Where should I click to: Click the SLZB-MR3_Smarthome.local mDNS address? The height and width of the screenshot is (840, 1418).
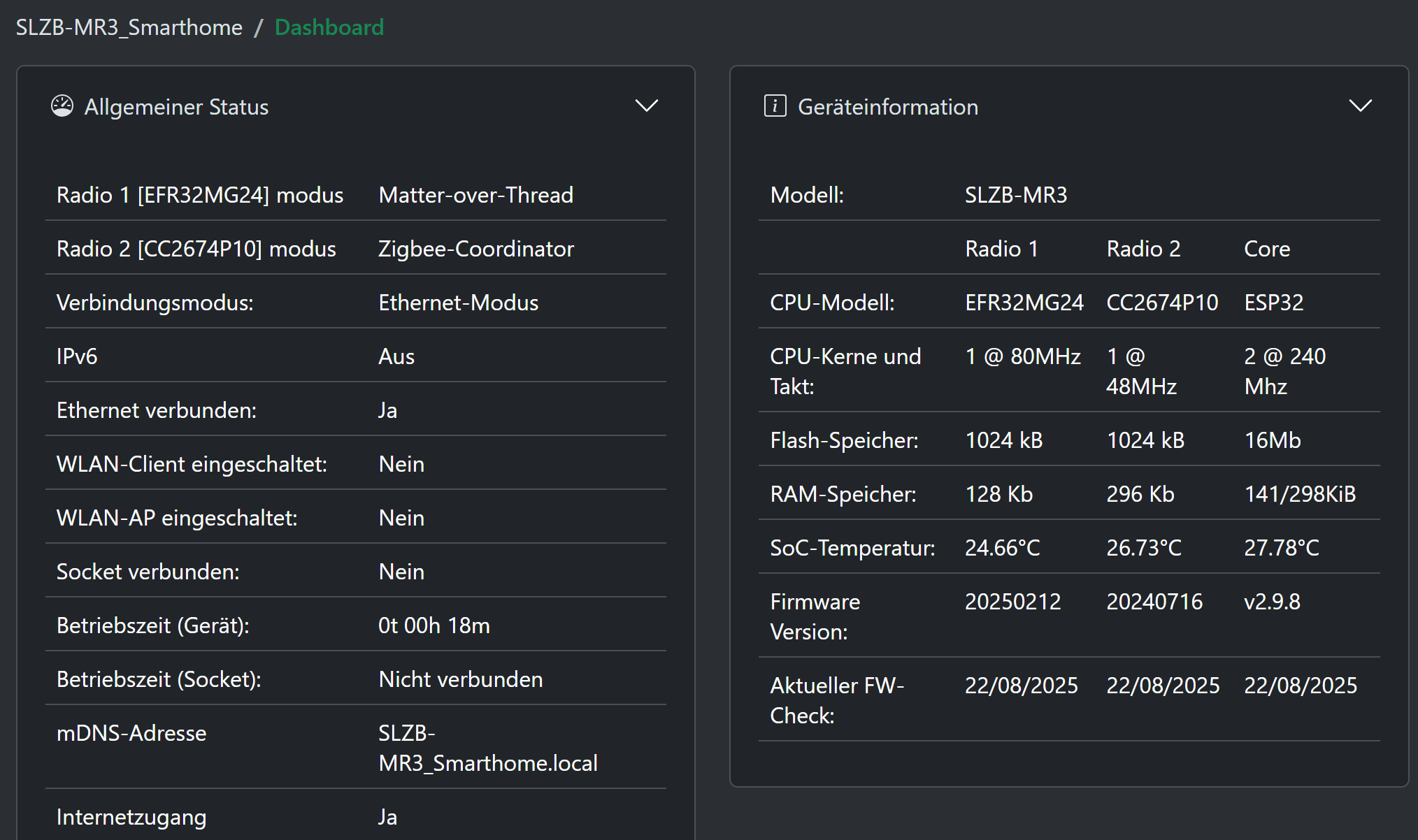tap(487, 748)
